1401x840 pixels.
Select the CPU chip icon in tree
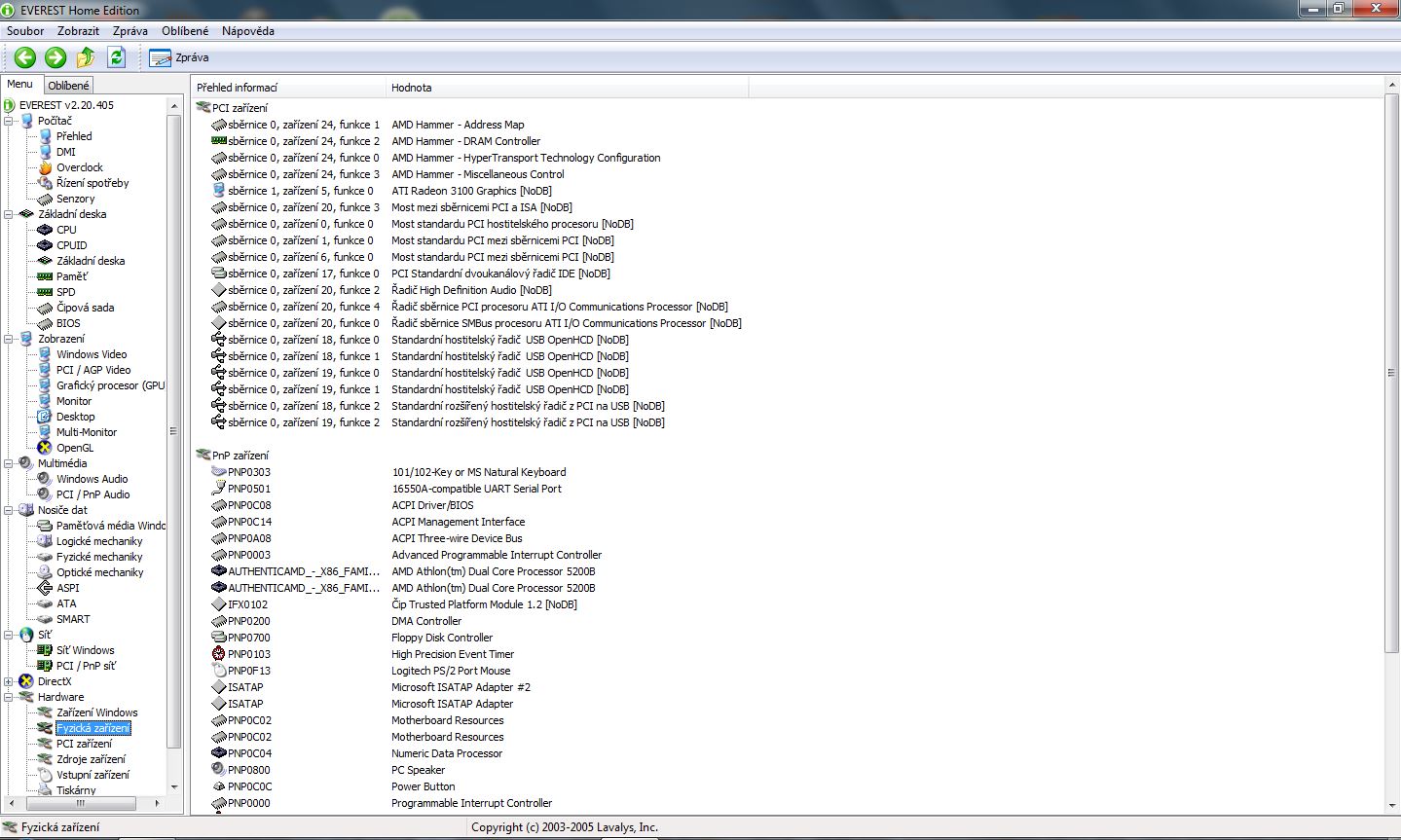(45, 230)
